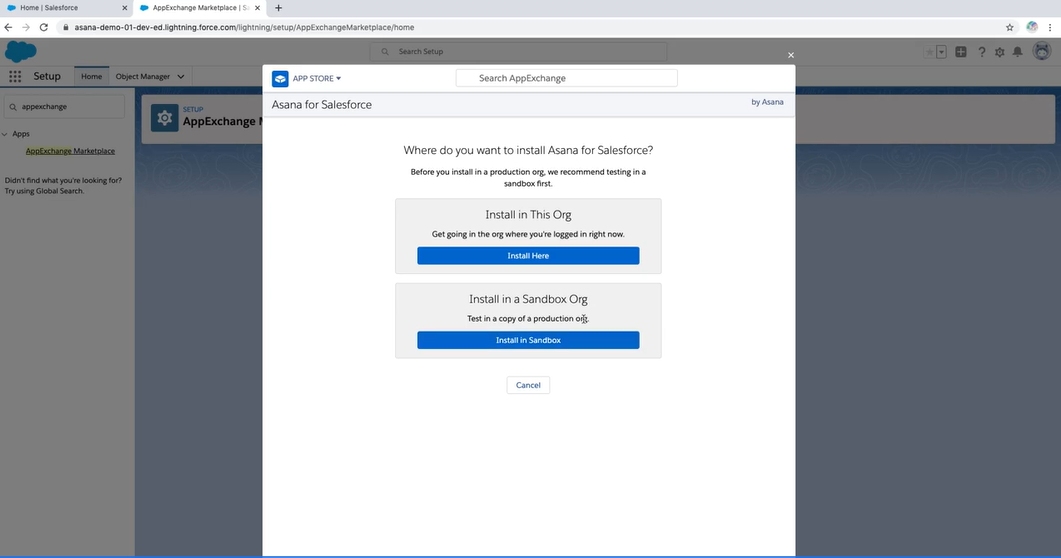Image resolution: width=1061 pixels, height=558 pixels.
Task: Go back with the browser back arrow
Action: [x=8, y=28]
